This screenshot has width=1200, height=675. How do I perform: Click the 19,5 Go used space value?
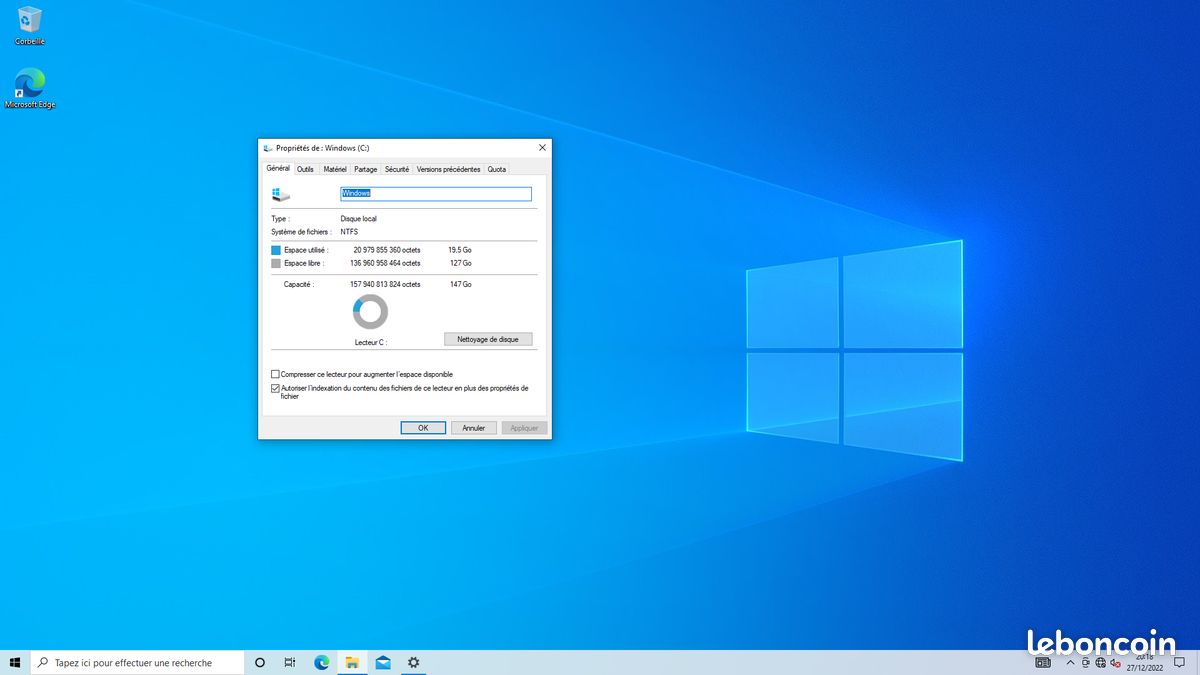[x=460, y=250]
